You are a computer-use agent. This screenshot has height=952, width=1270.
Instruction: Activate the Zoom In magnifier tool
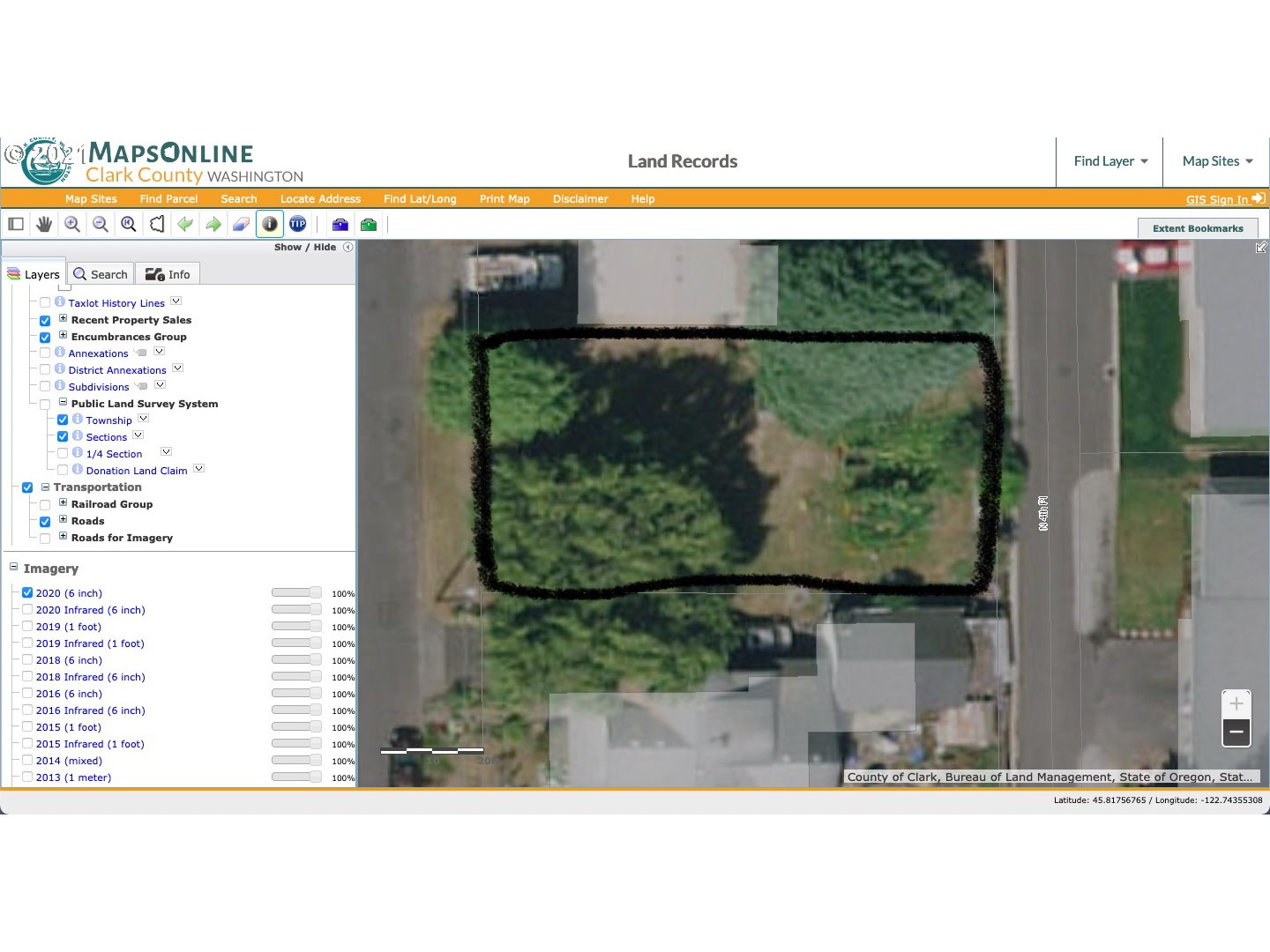click(72, 224)
